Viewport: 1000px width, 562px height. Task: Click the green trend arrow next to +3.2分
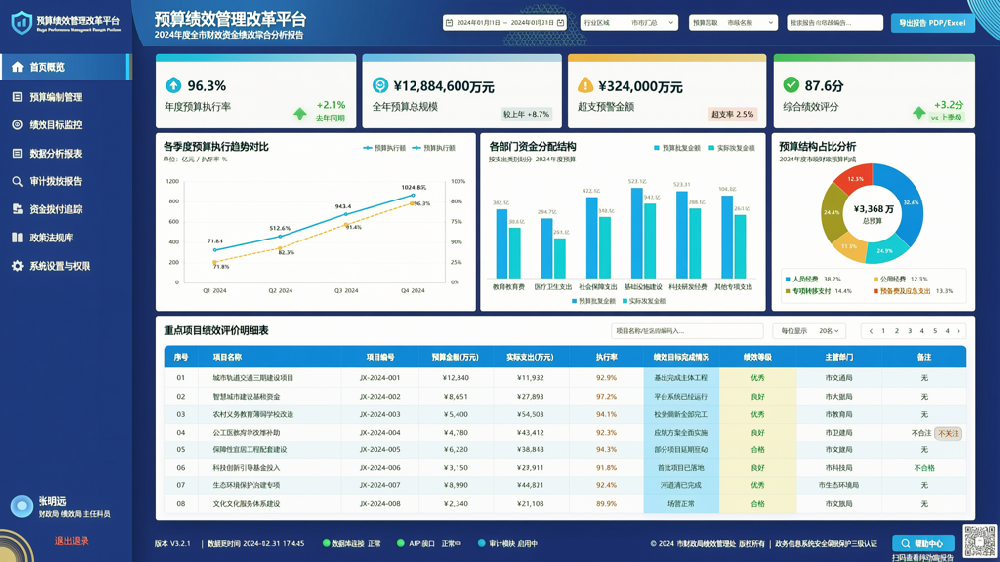pos(918,113)
